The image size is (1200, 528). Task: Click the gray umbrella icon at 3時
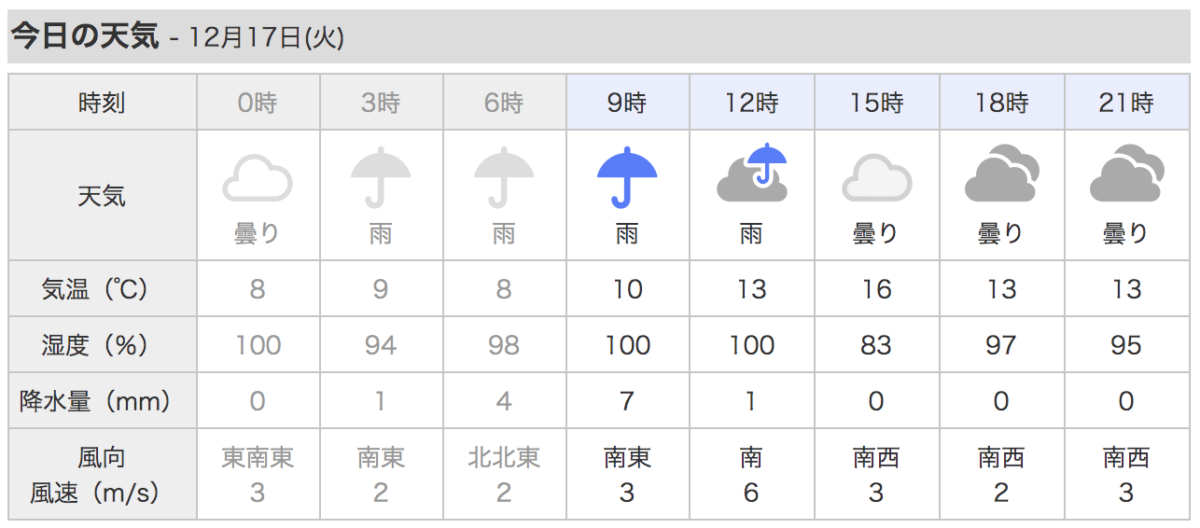pyautogui.click(x=380, y=176)
